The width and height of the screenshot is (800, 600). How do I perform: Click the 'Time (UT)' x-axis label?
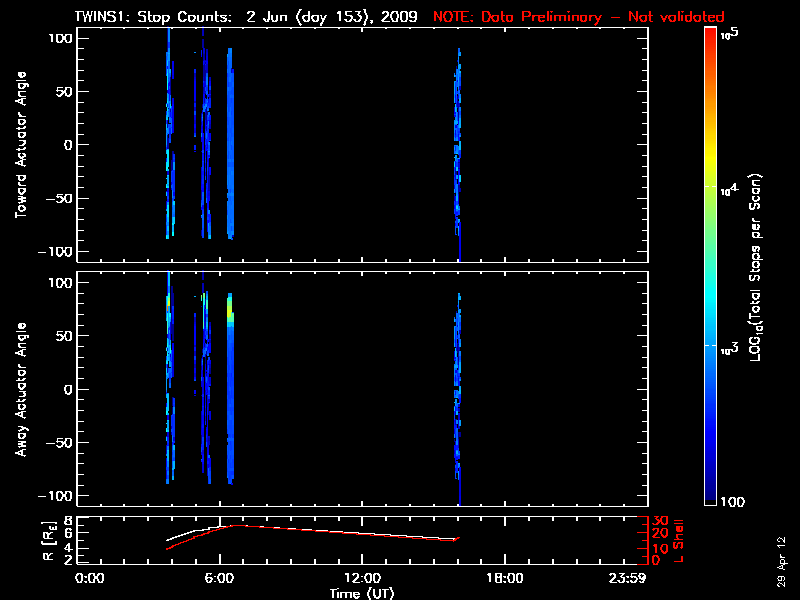click(362, 593)
